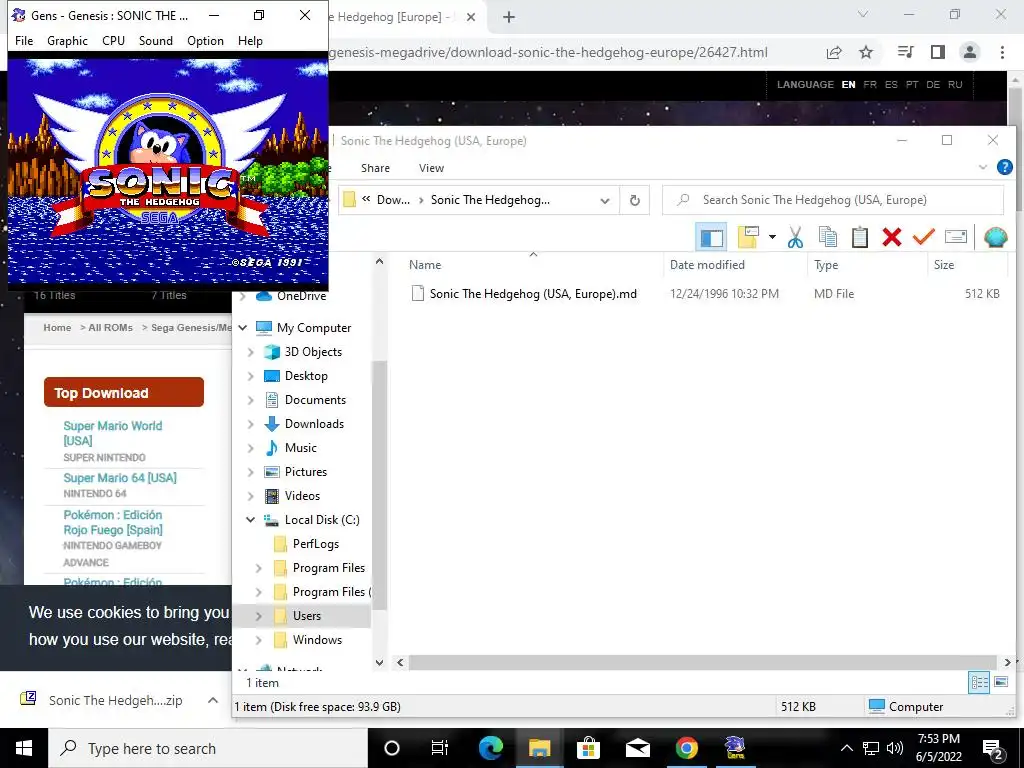Screen dimensions: 1024x768
Task: Search Sonic The Hedgehog folder field
Action: (x=833, y=200)
